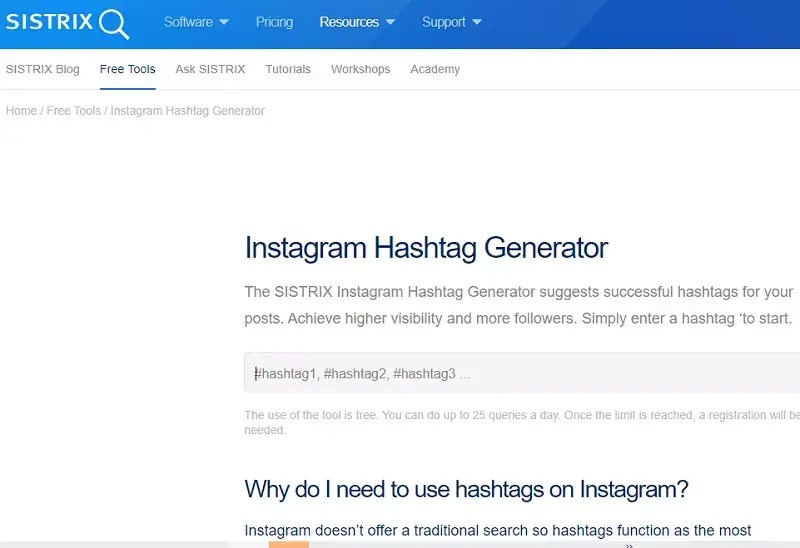
Task: Open the Ask SISTRIX tab
Action: point(210,69)
